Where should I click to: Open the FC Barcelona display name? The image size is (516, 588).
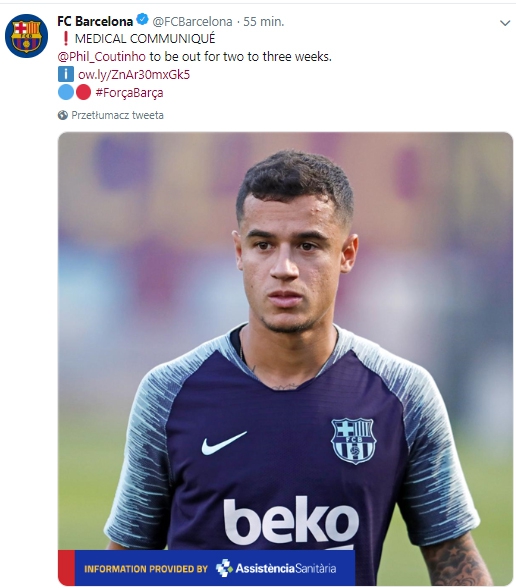[x=95, y=21]
